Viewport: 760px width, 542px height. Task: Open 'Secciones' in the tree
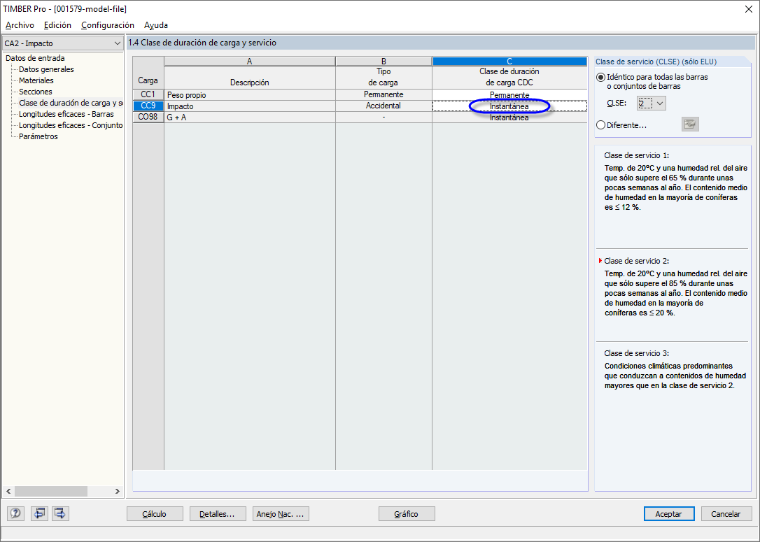point(35,92)
